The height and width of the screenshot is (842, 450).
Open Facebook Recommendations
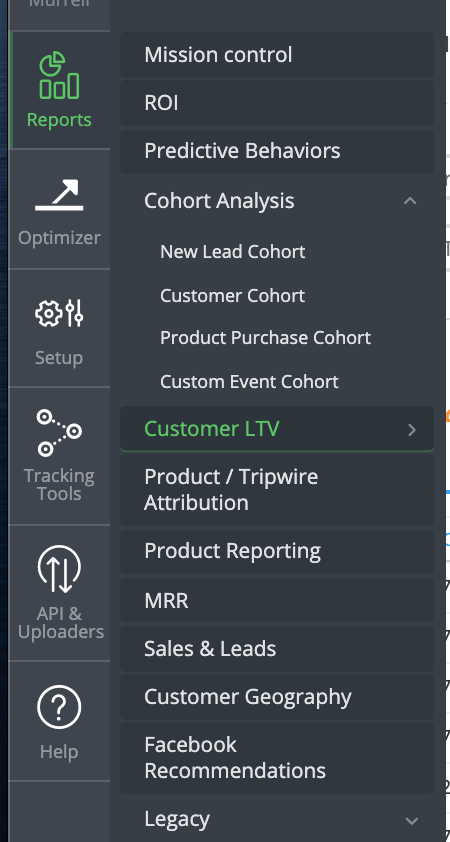pos(277,758)
